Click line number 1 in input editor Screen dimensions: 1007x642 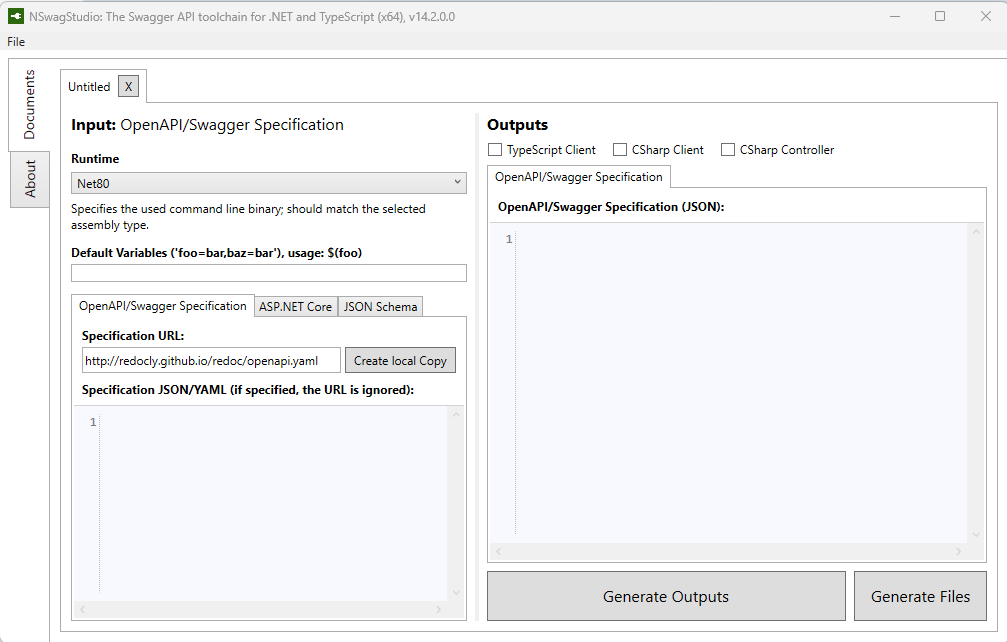[x=93, y=422]
